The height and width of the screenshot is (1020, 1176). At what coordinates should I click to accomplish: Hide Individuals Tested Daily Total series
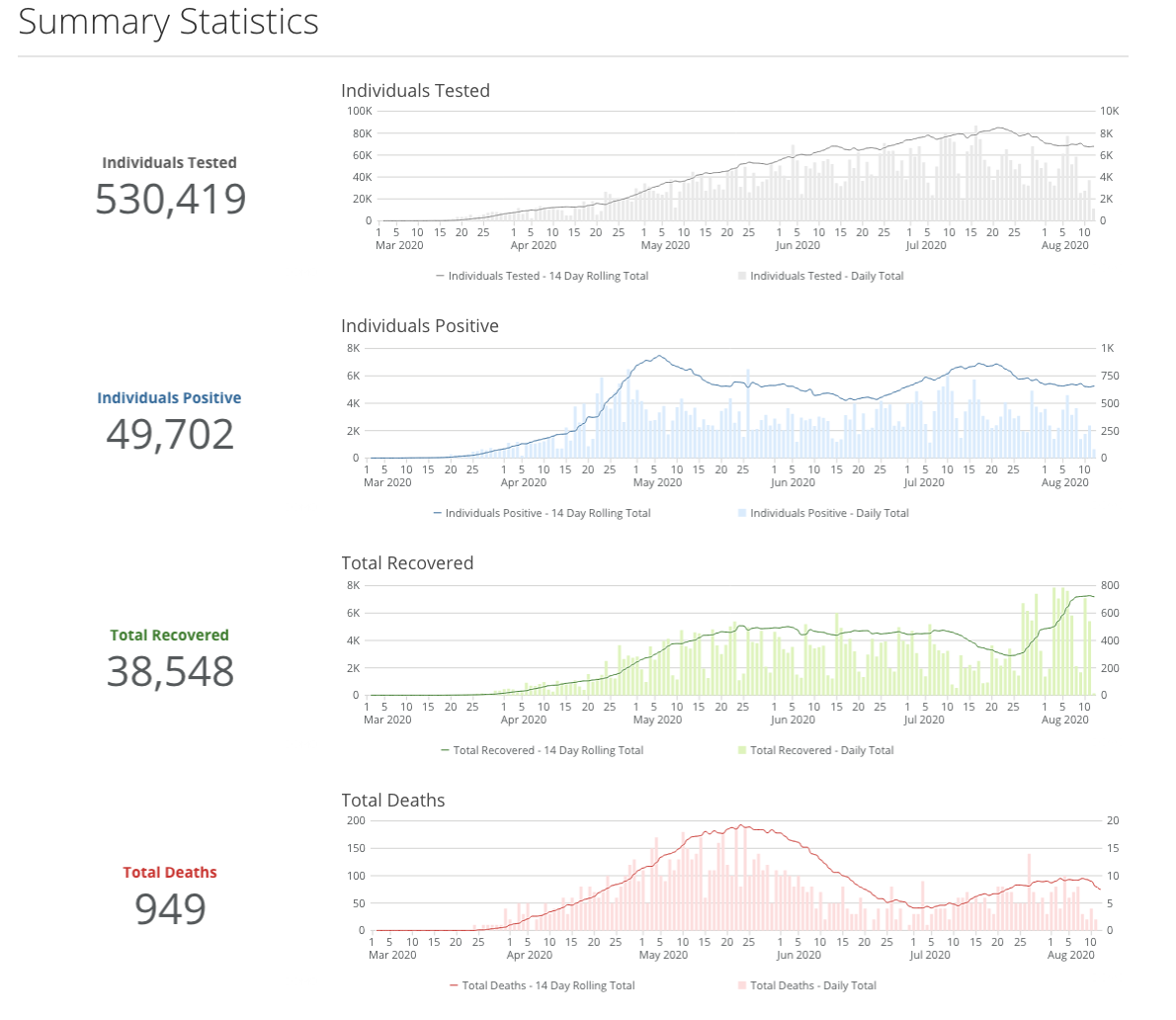tap(826, 276)
